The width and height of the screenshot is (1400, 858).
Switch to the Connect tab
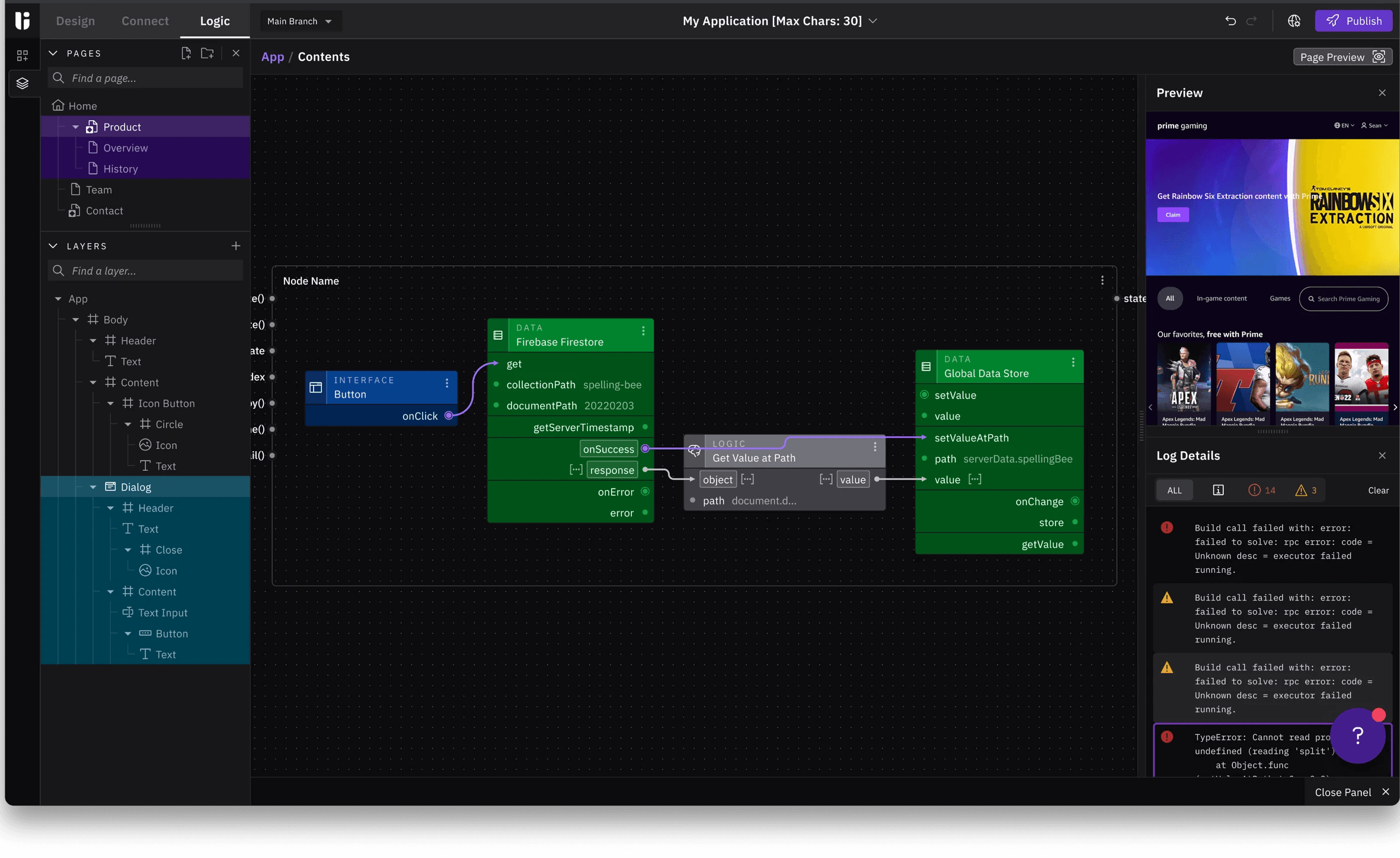[145, 21]
